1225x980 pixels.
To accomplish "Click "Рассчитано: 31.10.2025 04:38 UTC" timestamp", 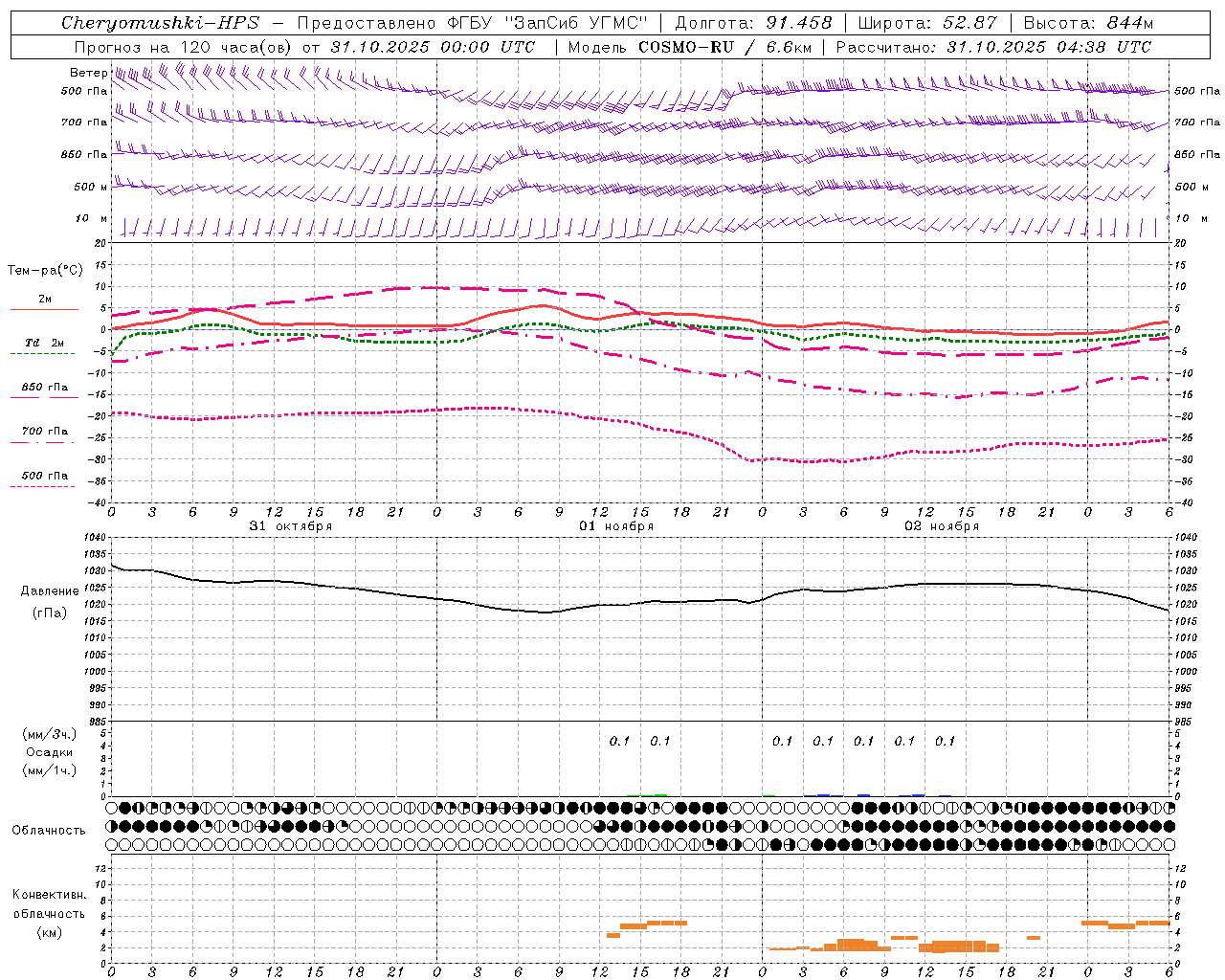I will (993, 47).
